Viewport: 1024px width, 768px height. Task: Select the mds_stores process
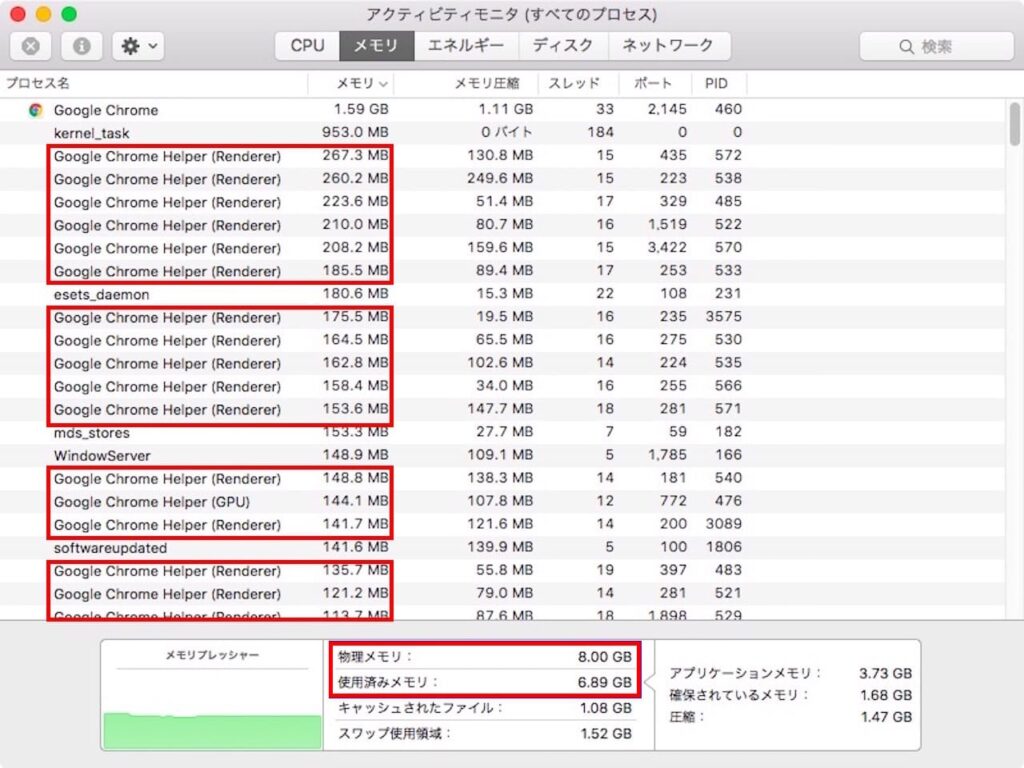(503, 432)
